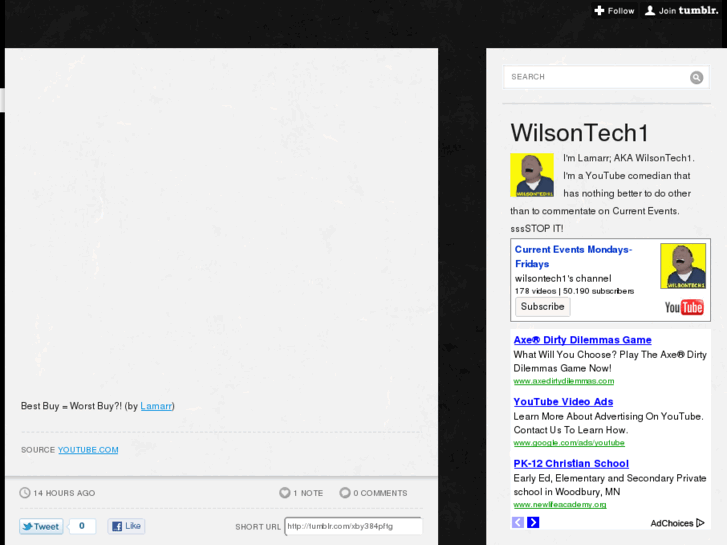Screen dimensions: 727x545
Task: Click the AdChoices triangle icon
Action: click(x=700, y=523)
